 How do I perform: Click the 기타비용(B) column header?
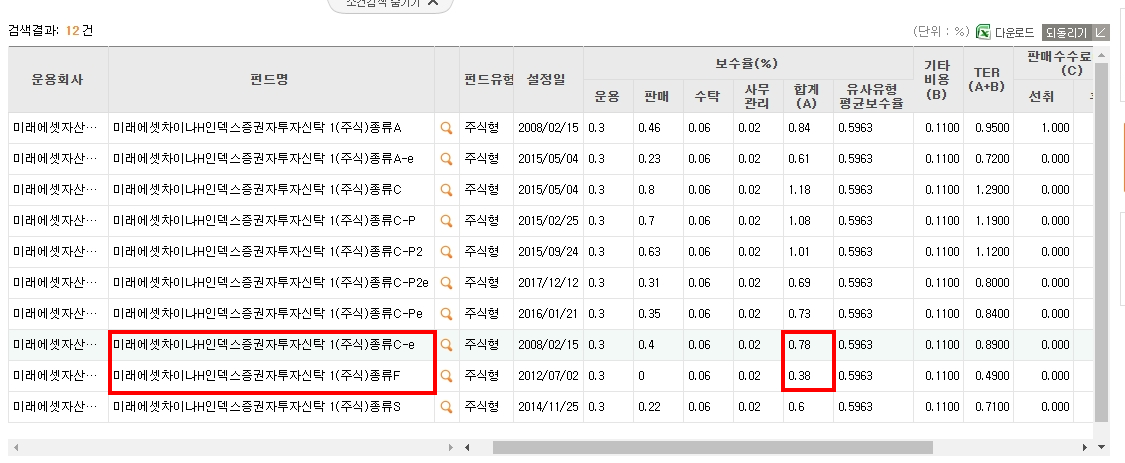(938, 80)
